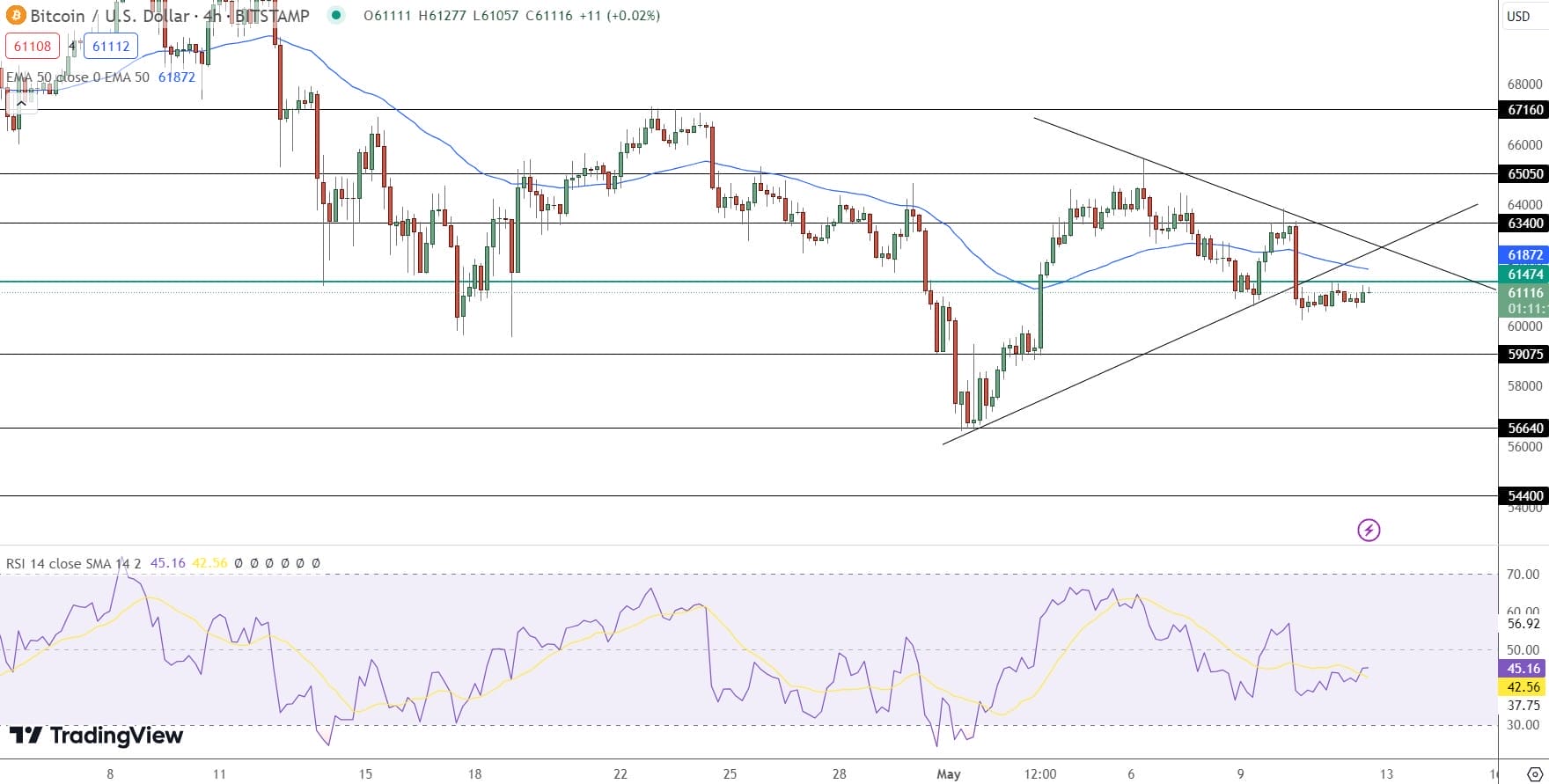Open chart settings hexagon icon
1549x784 pixels.
[1534, 774]
